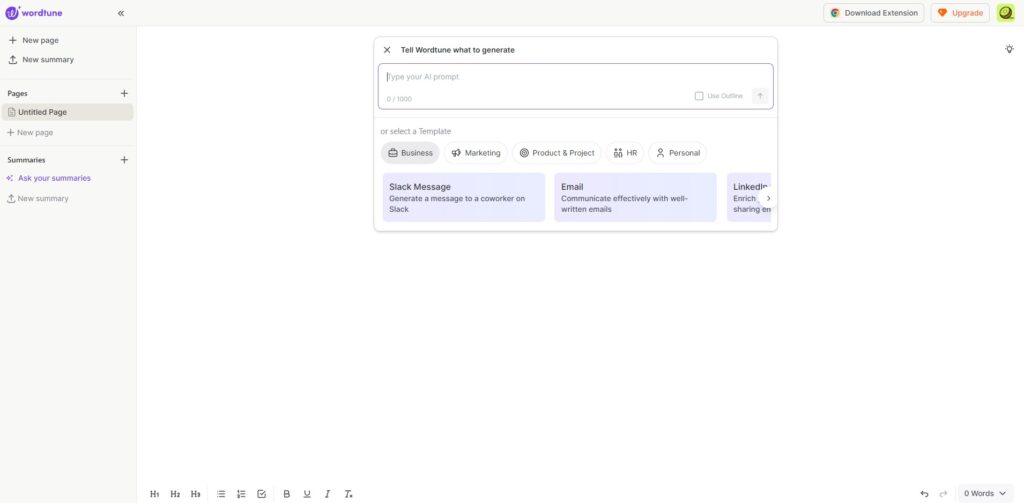The image size is (1024, 503).
Task: Add a page with Pages plus icon
Action: (124, 93)
